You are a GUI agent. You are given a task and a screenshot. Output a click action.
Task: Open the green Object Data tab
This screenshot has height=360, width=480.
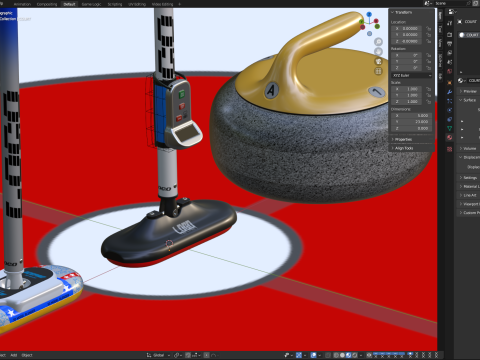[450, 128]
